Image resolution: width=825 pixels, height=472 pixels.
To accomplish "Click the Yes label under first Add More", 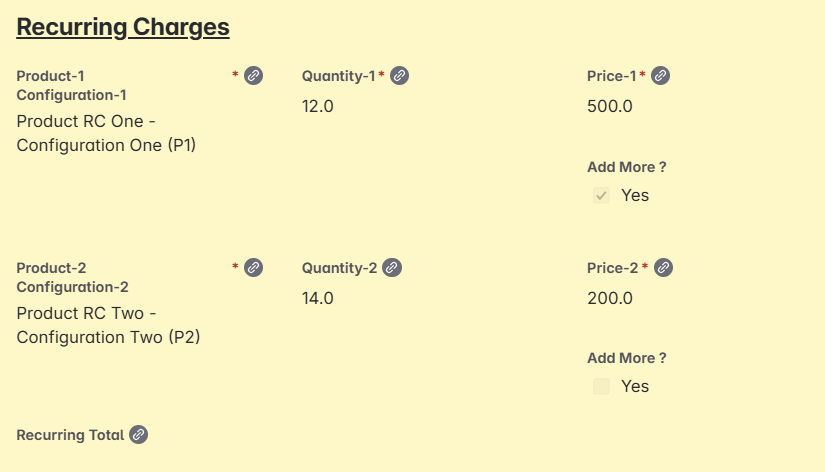I will click(635, 195).
